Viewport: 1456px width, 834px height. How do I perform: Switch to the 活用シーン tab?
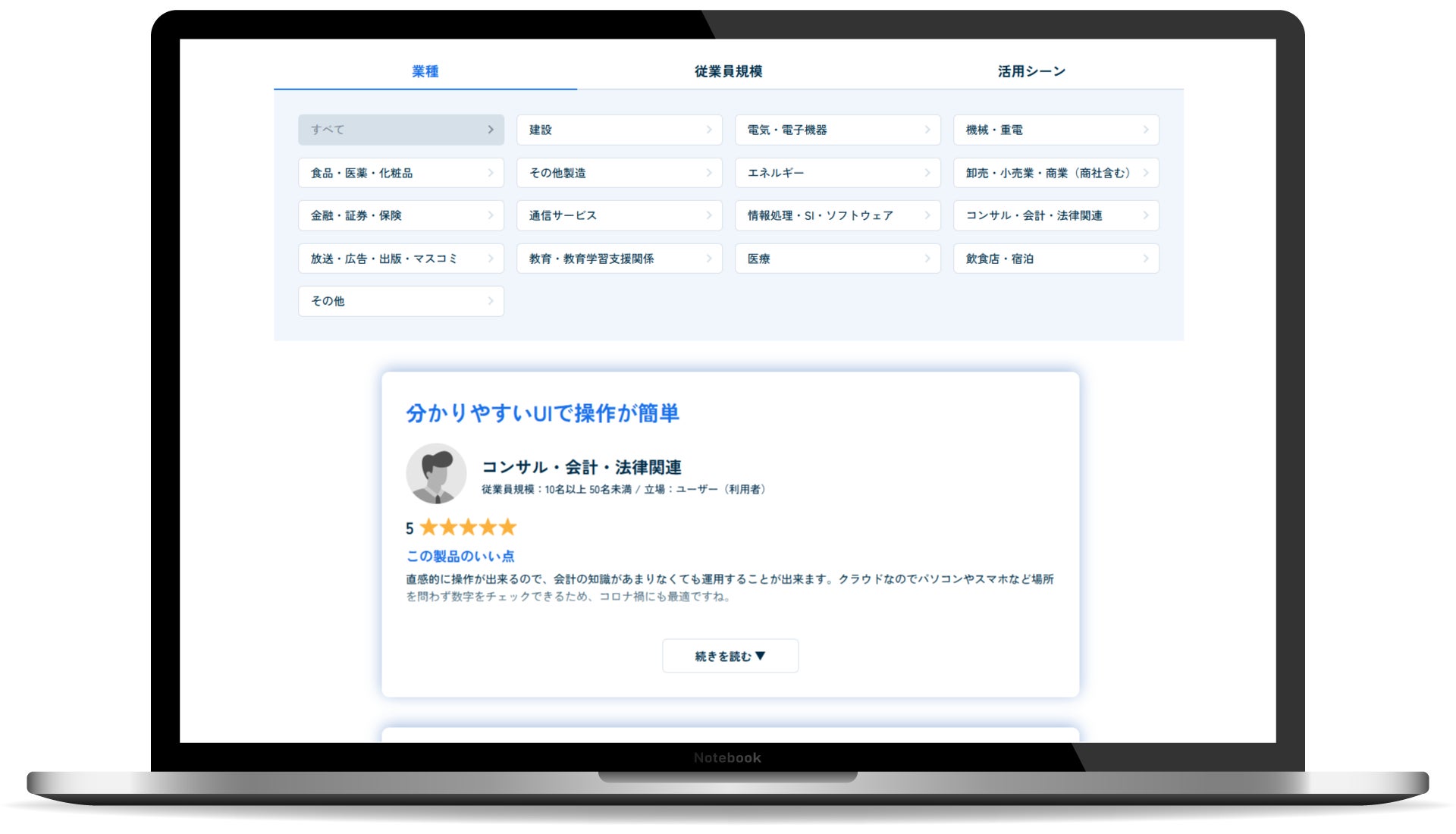(x=1031, y=71)
